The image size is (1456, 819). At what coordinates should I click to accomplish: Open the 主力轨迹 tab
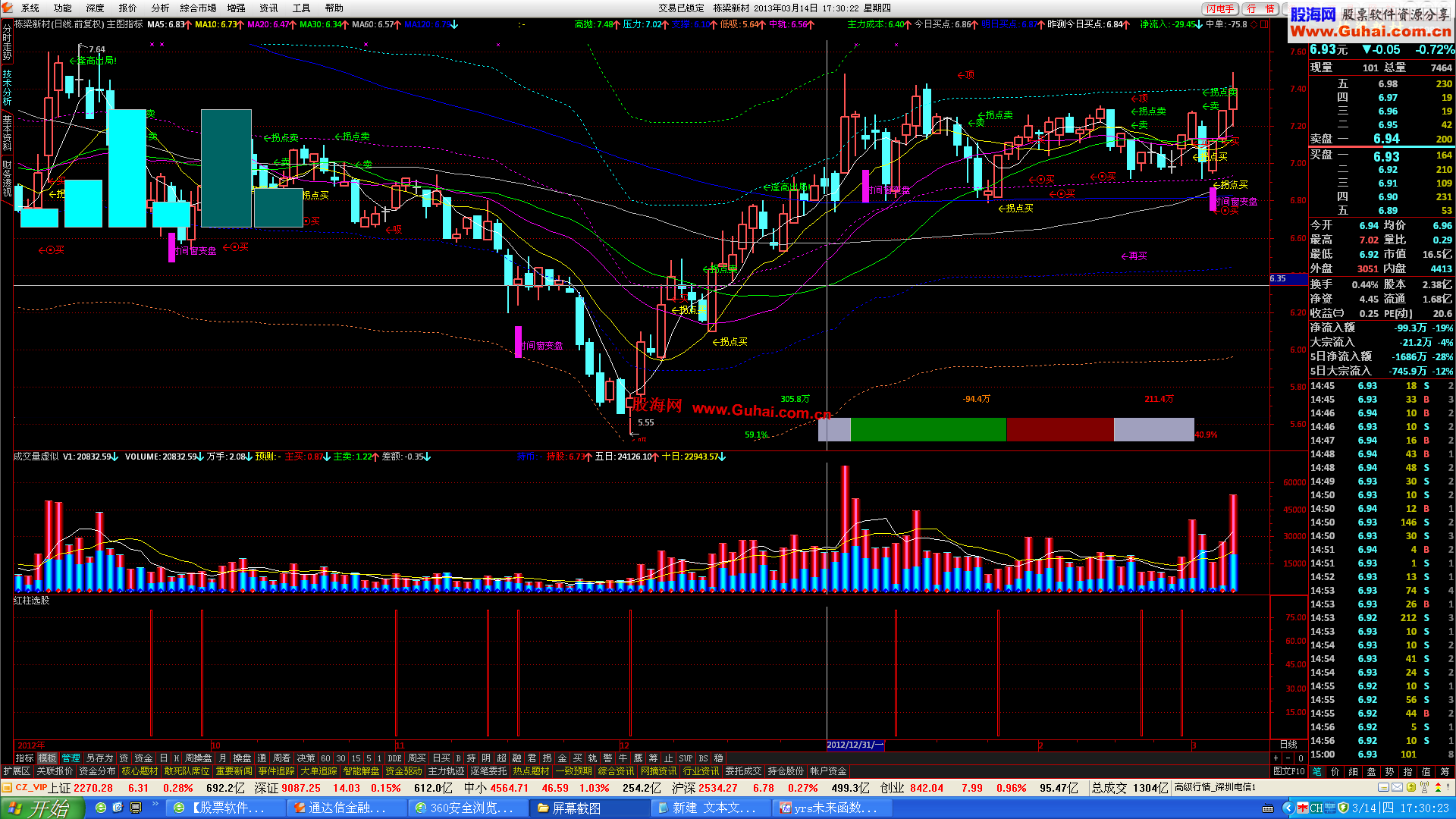[446, 771]
